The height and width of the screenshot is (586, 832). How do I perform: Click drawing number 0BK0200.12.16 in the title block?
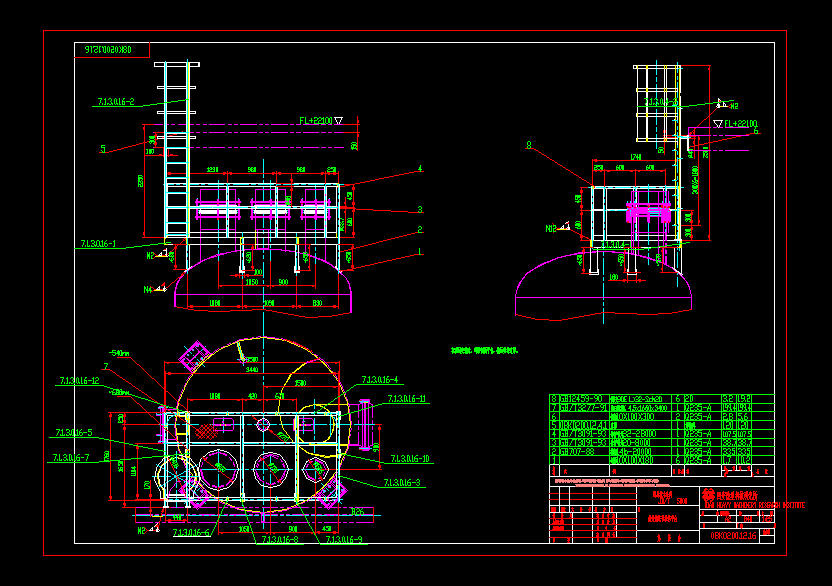click(x=734, y=536)
